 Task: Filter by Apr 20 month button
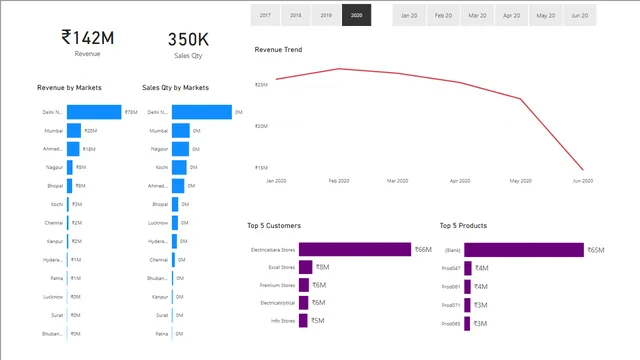coord(511,16)
